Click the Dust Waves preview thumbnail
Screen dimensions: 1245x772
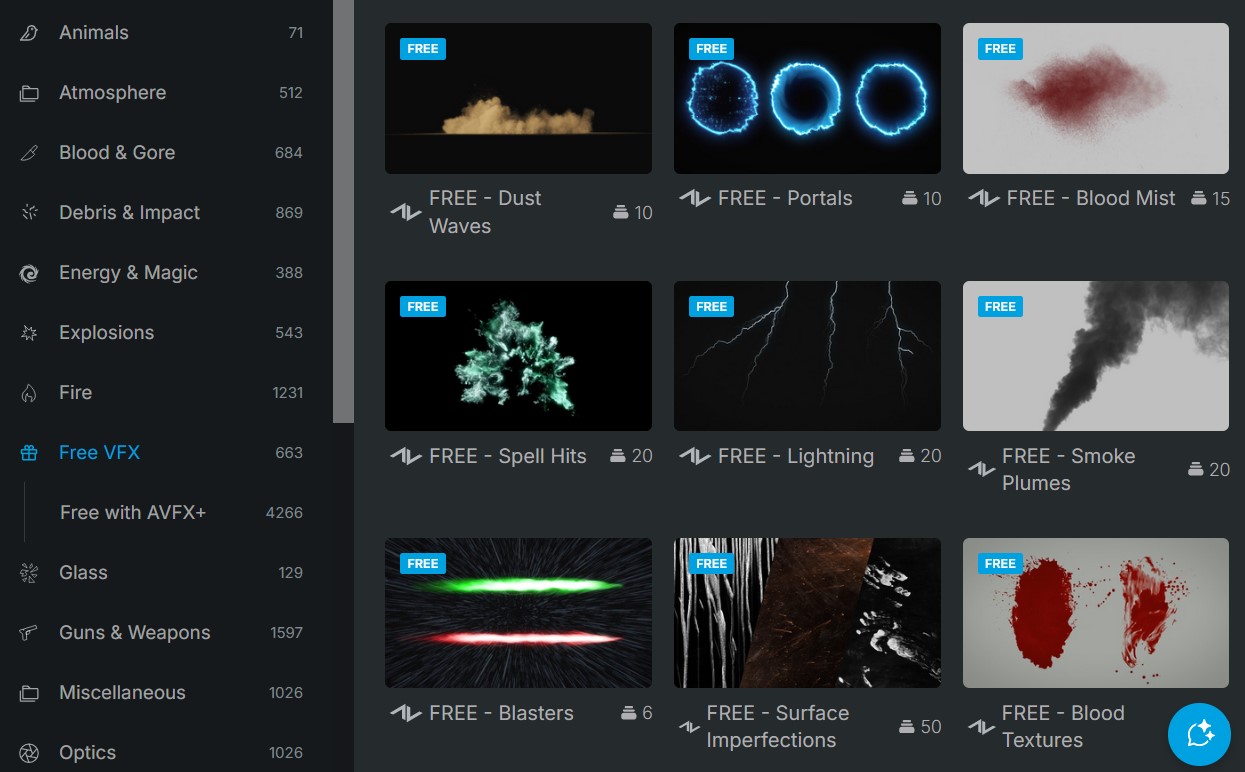[x=518, y=99]
